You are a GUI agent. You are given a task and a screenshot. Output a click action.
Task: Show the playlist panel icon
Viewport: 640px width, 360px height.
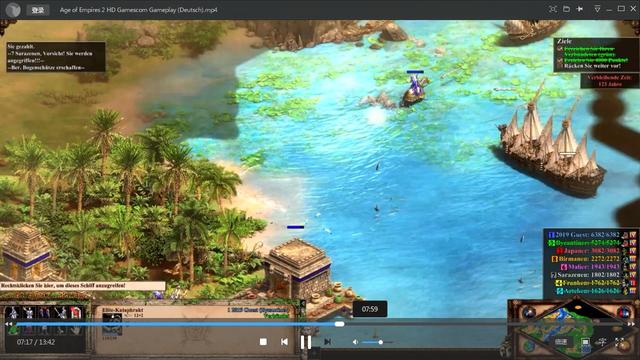tap(585, 342)
